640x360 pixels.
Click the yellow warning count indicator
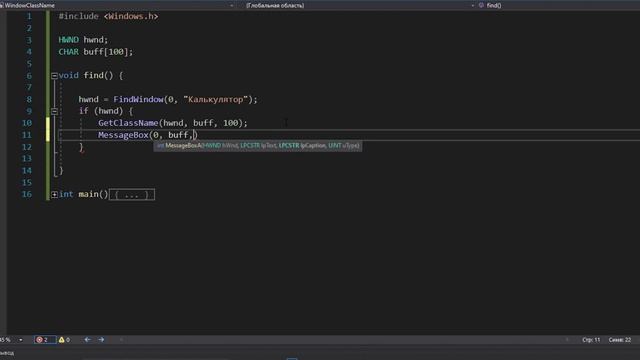64,340
